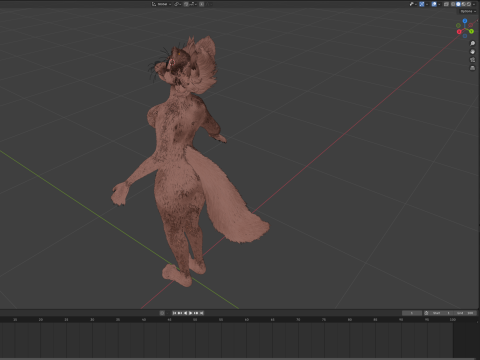Toggle viewport gizmos display
Screen dimensions: 480x360
coord(422,4)
